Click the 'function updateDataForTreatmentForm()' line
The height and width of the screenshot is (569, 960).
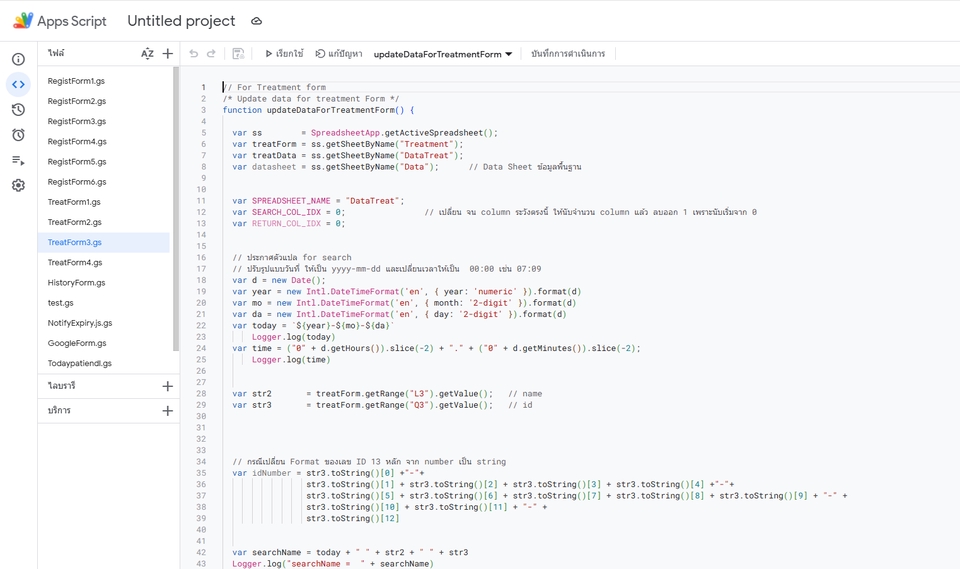pos(318,110)
